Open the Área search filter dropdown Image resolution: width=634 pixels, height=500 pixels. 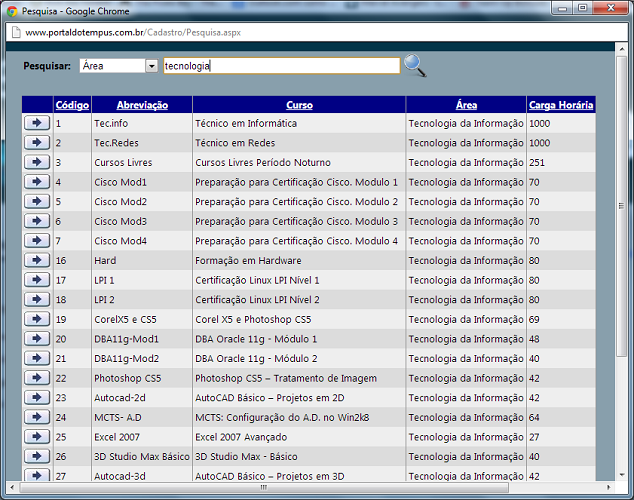(x=118, y=65)
